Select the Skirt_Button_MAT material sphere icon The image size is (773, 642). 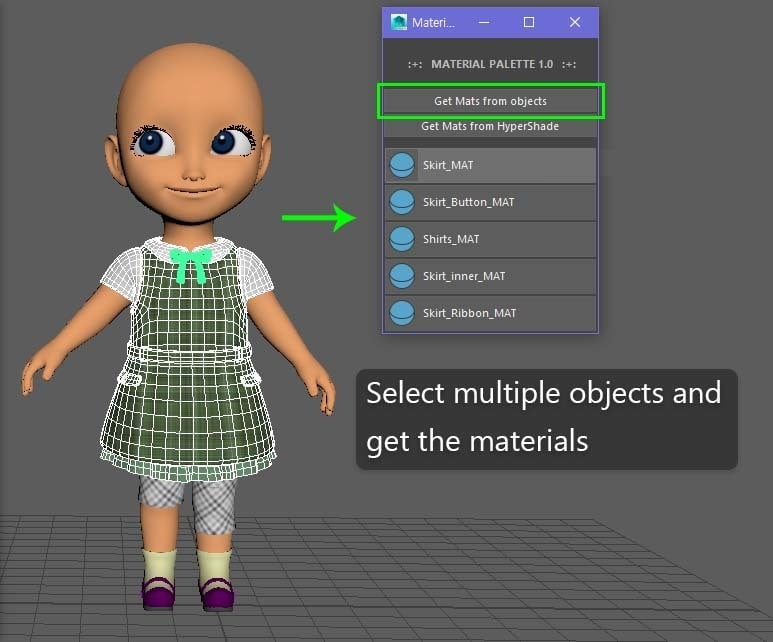[x=402, y=202]
